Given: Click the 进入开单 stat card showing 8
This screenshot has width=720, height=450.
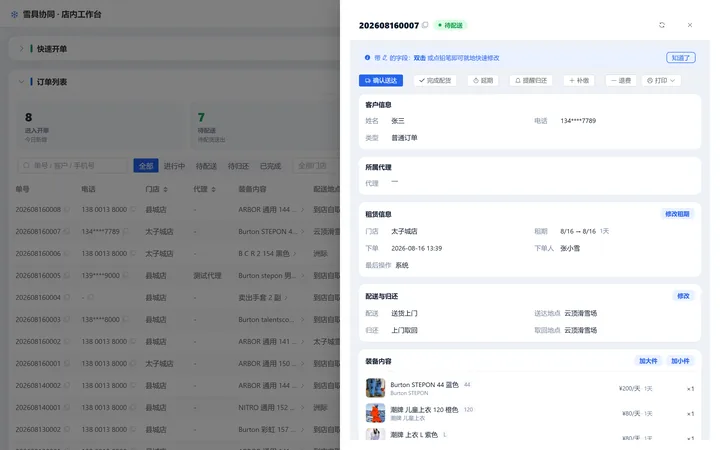Looking at the screenshot, I should (101, 126).
